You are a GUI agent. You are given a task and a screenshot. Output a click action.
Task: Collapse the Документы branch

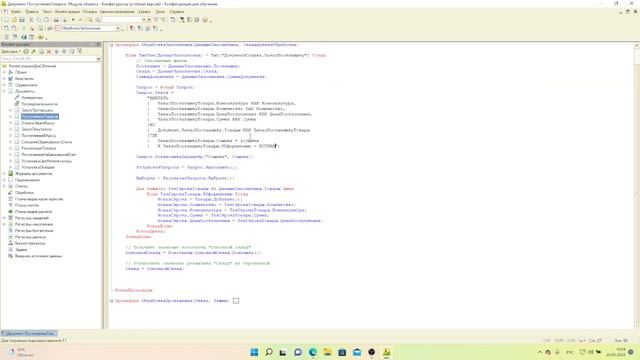point(4,91)
